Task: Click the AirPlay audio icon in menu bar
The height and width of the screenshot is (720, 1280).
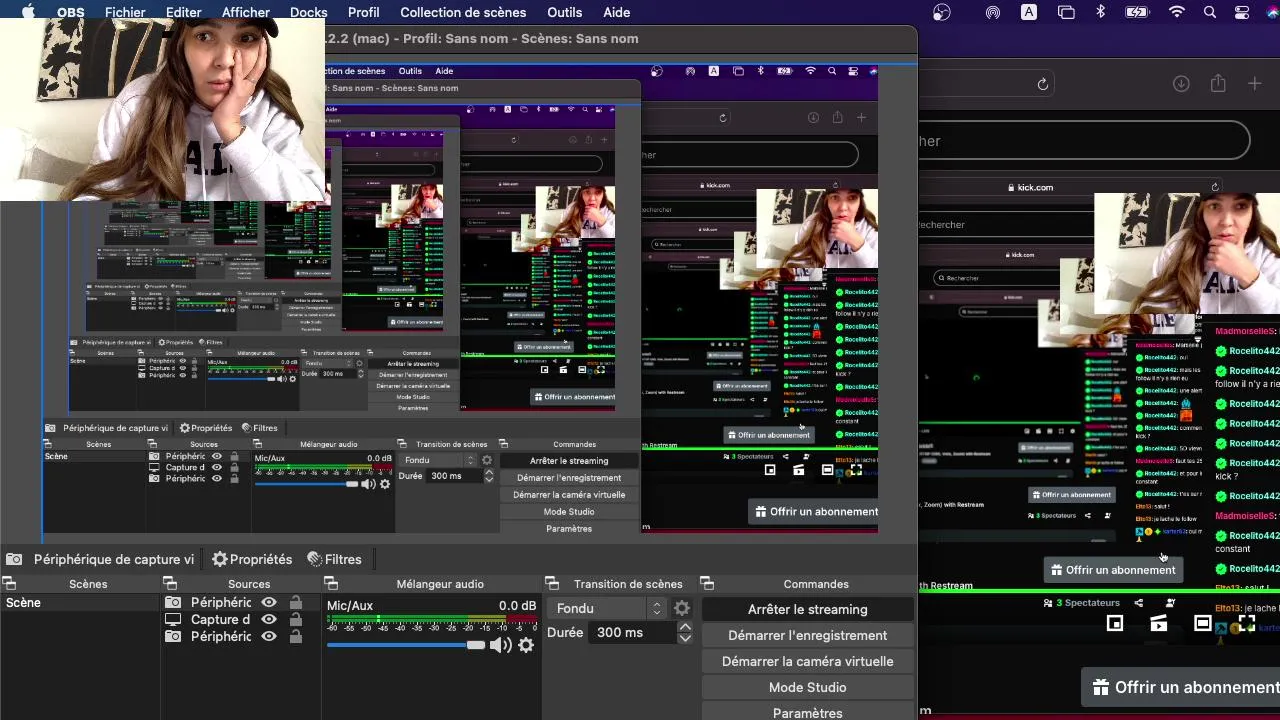Action: [x=993, y=12]
